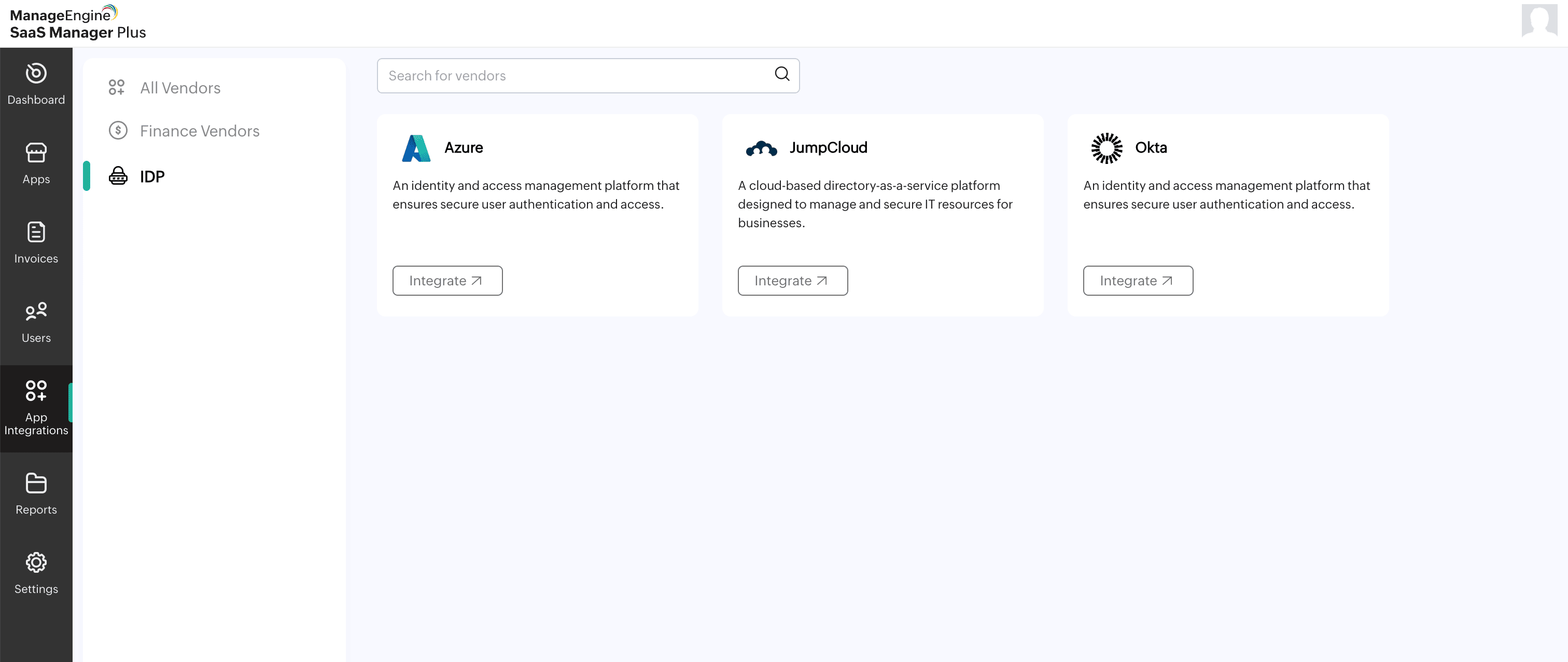Integrate JumpCloud directory service
Viewport: 1568px width, 662px height.
(792, 280)
